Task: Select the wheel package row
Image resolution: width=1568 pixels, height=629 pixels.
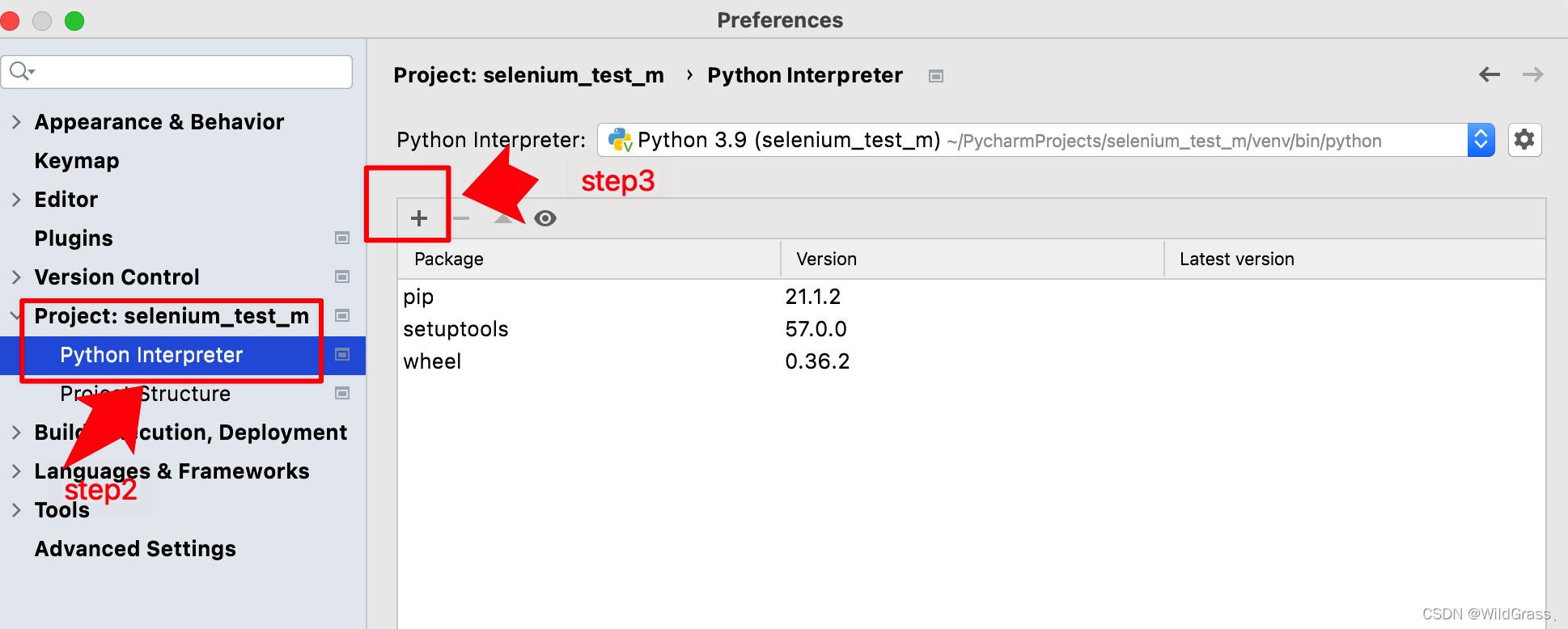Action: (972, 361)
